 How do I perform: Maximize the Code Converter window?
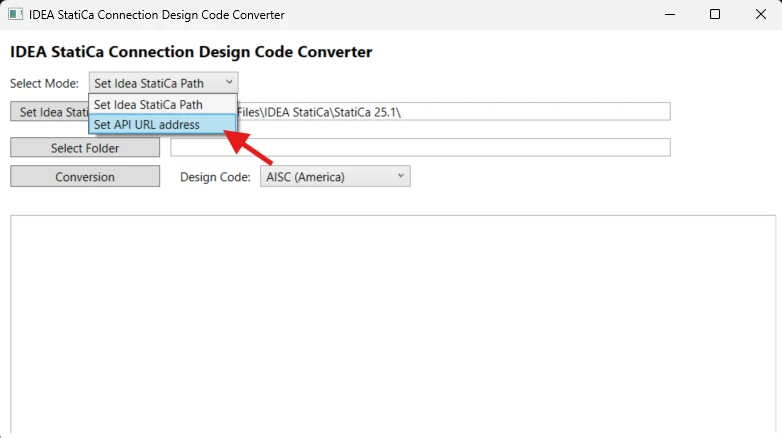point(715,14)
